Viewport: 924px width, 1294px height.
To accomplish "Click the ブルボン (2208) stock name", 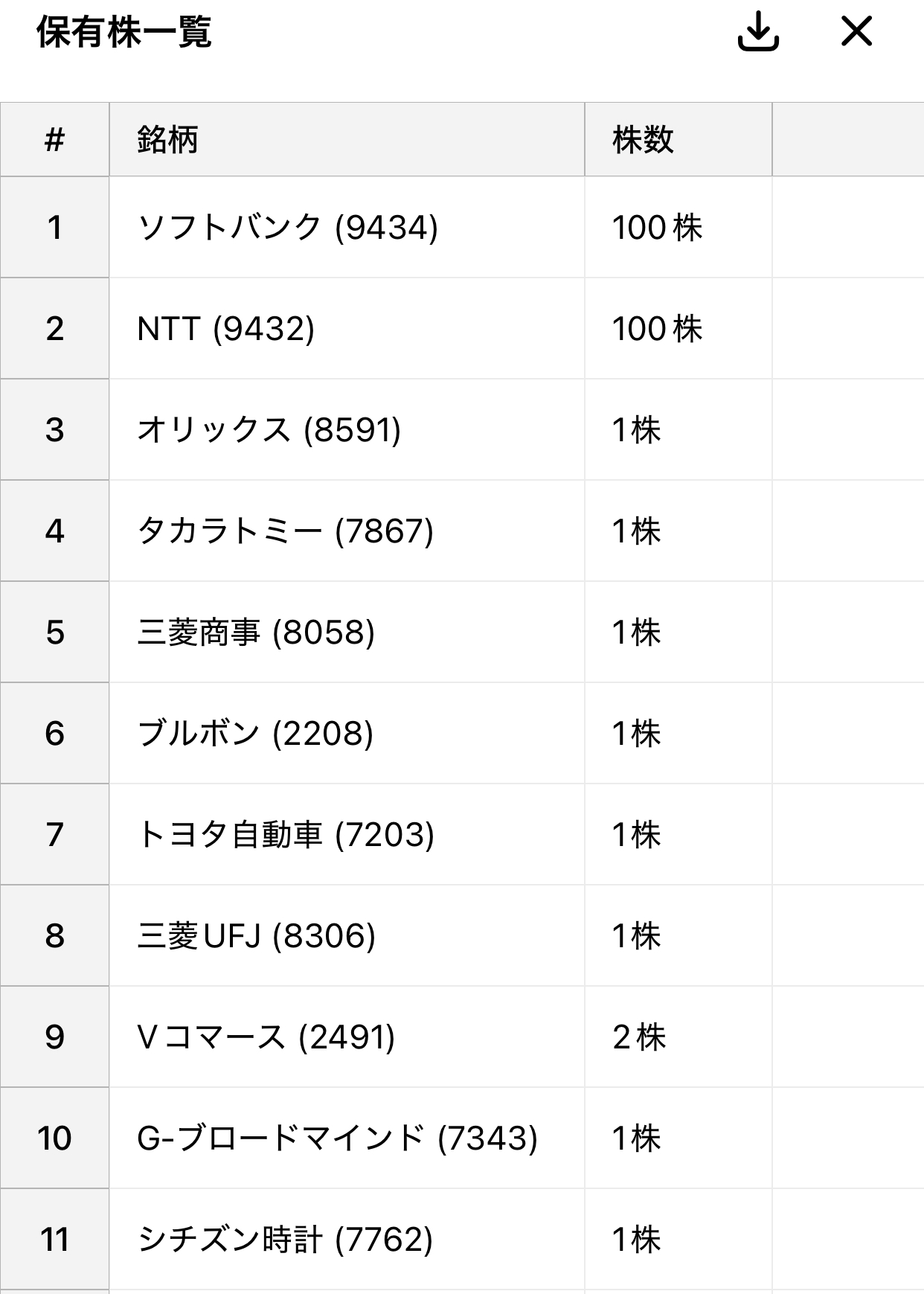I will pyautogui.click(x=255, y=734).
